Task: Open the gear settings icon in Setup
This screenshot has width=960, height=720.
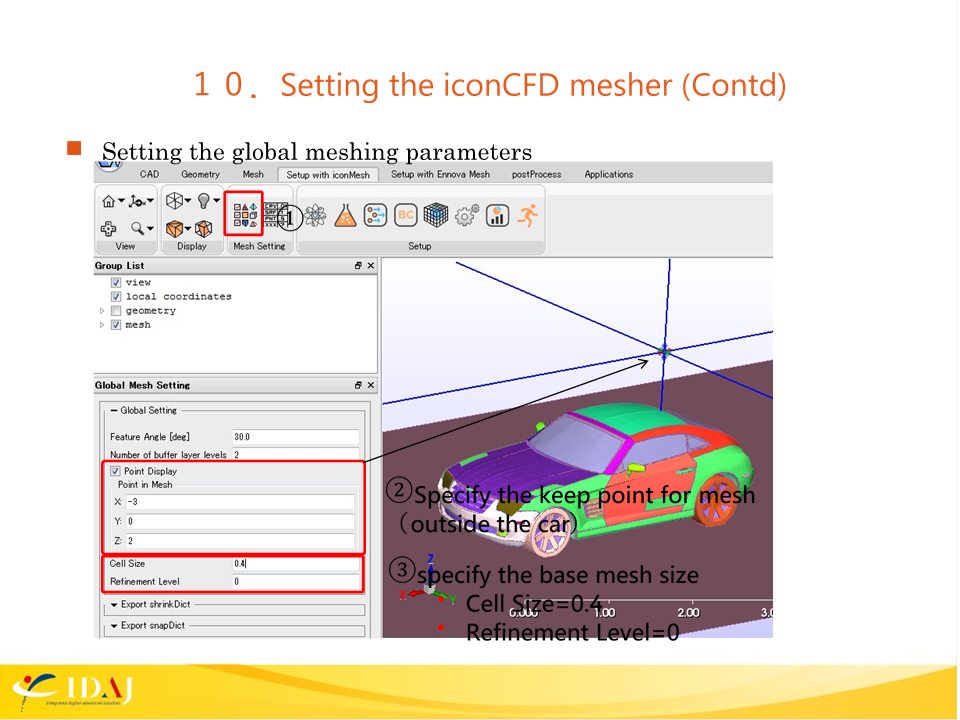Action: point(467,215)
